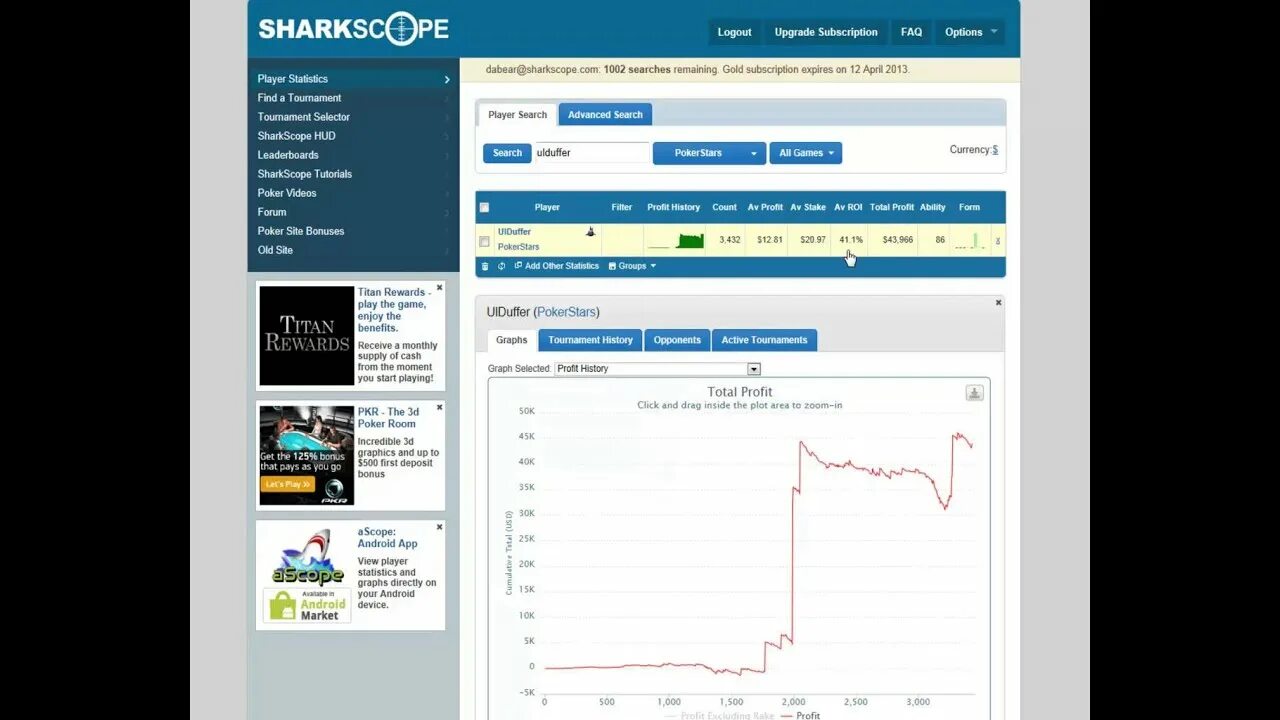Sort by the Av ROI column header
Image resolution: width=1280 pixels, height=720 pixels.
pos(848,207)
